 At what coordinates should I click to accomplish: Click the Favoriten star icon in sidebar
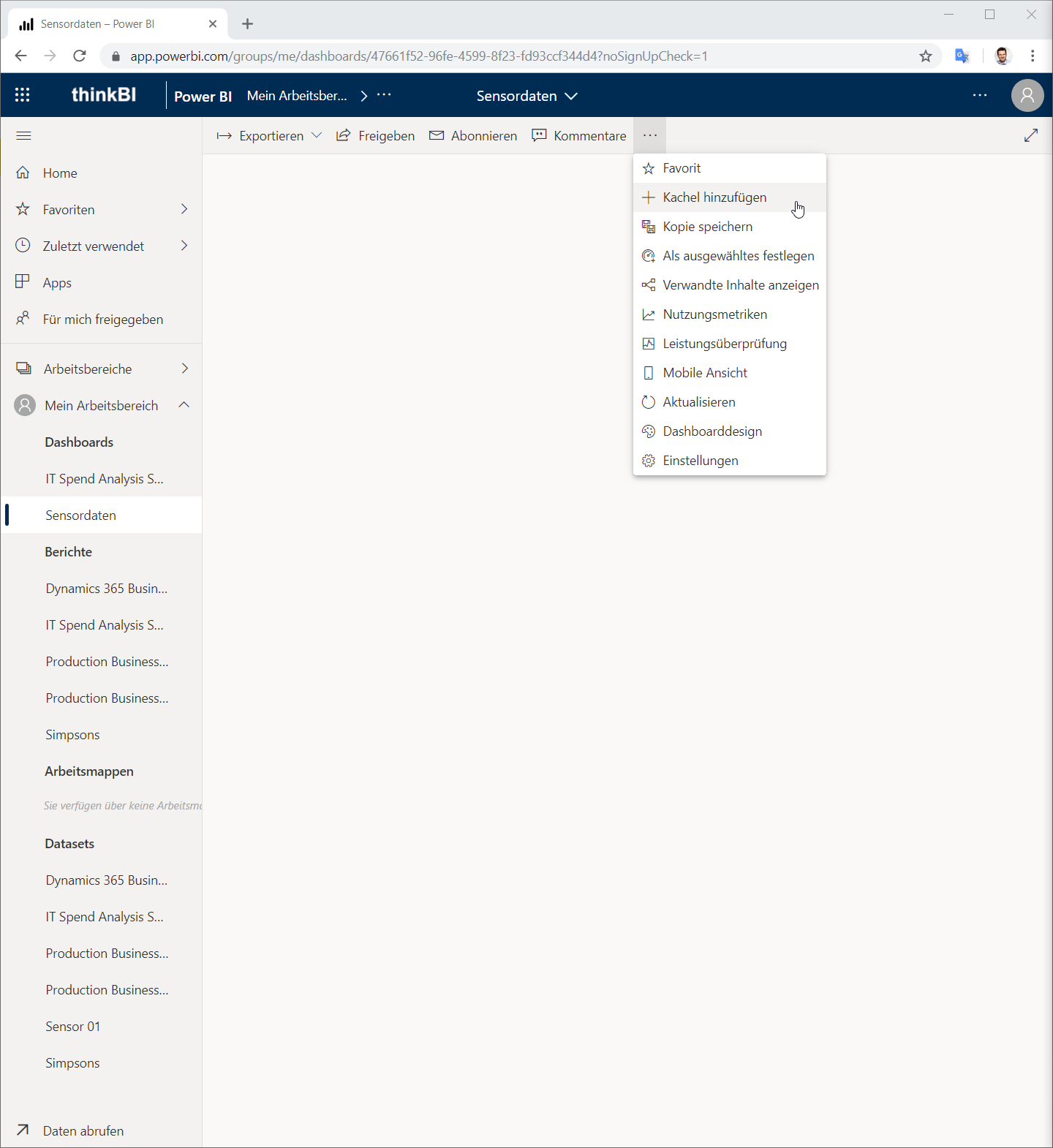[x=23, y=209]
